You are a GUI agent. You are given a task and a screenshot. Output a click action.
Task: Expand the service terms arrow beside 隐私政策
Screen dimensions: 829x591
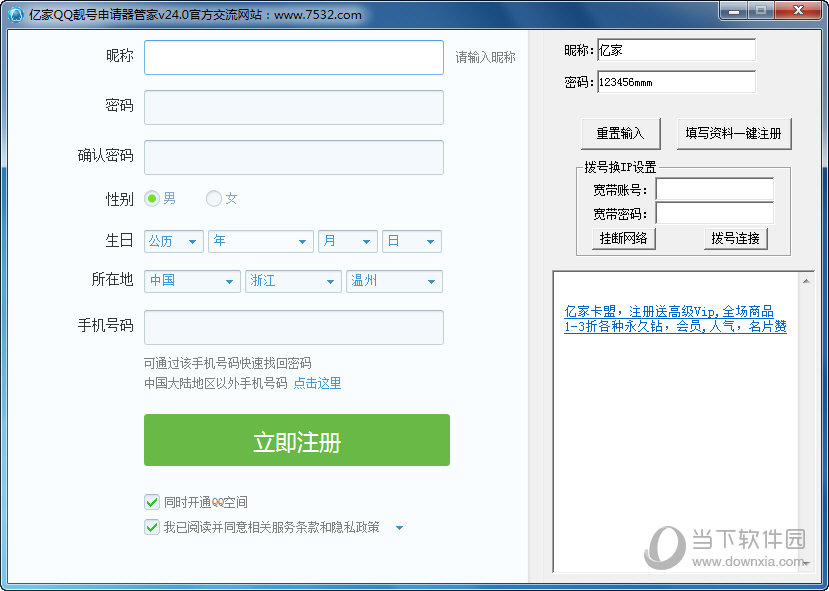tap(399, 528)
